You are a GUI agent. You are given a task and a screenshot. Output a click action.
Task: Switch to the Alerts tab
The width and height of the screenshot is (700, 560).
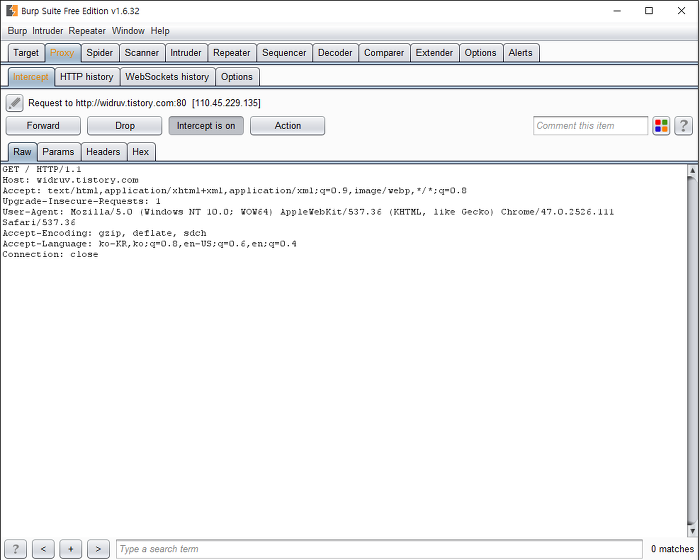(521, 53)
